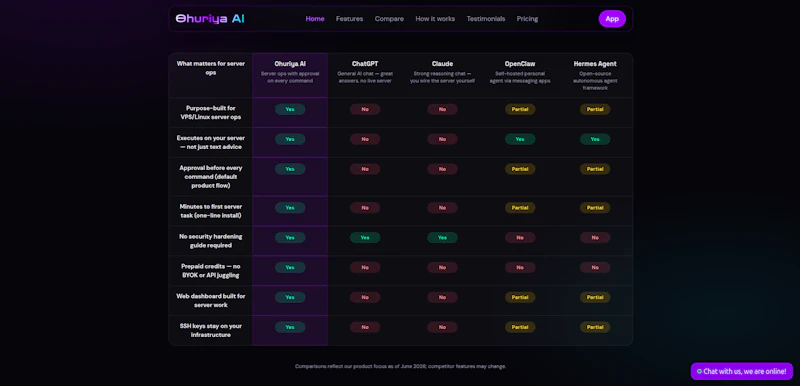Click 'Approval before every command' row label
Viewport: 800px width, 386px height.
(211, 177)
